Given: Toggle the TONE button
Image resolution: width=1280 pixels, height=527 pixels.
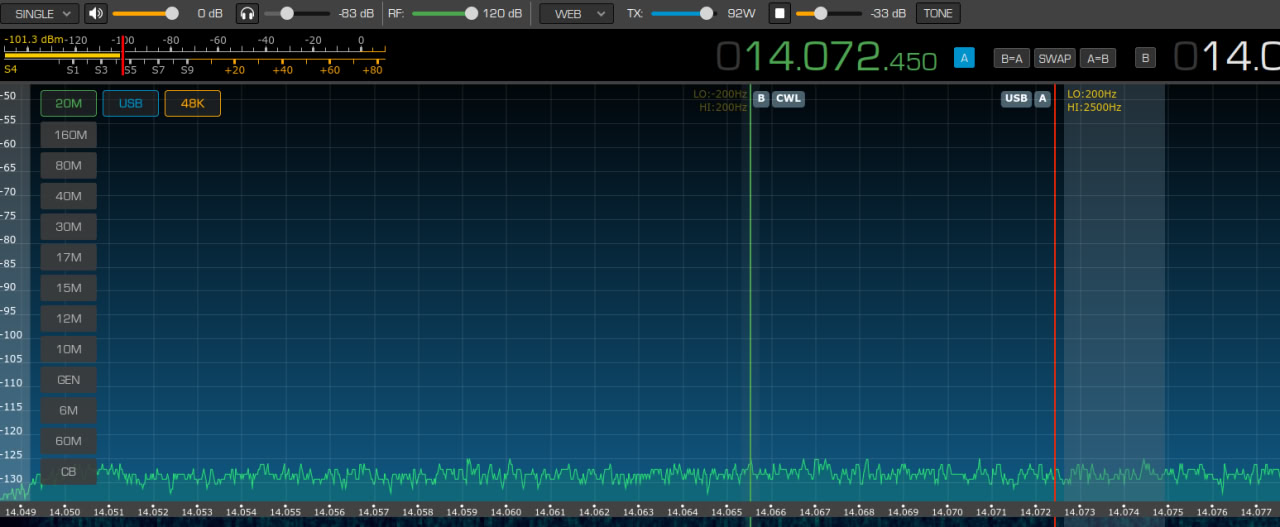Looking at the screenshot, I should pos(937,14).
